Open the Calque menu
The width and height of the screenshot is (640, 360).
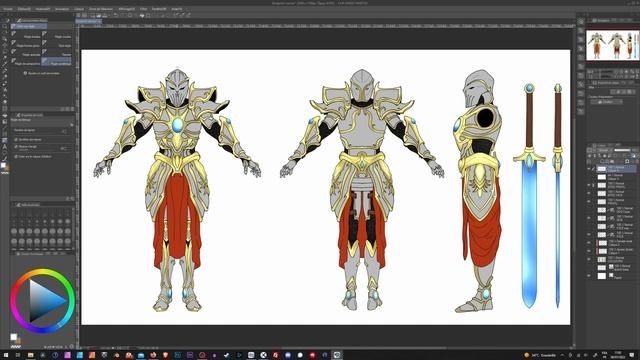(79, 9)
